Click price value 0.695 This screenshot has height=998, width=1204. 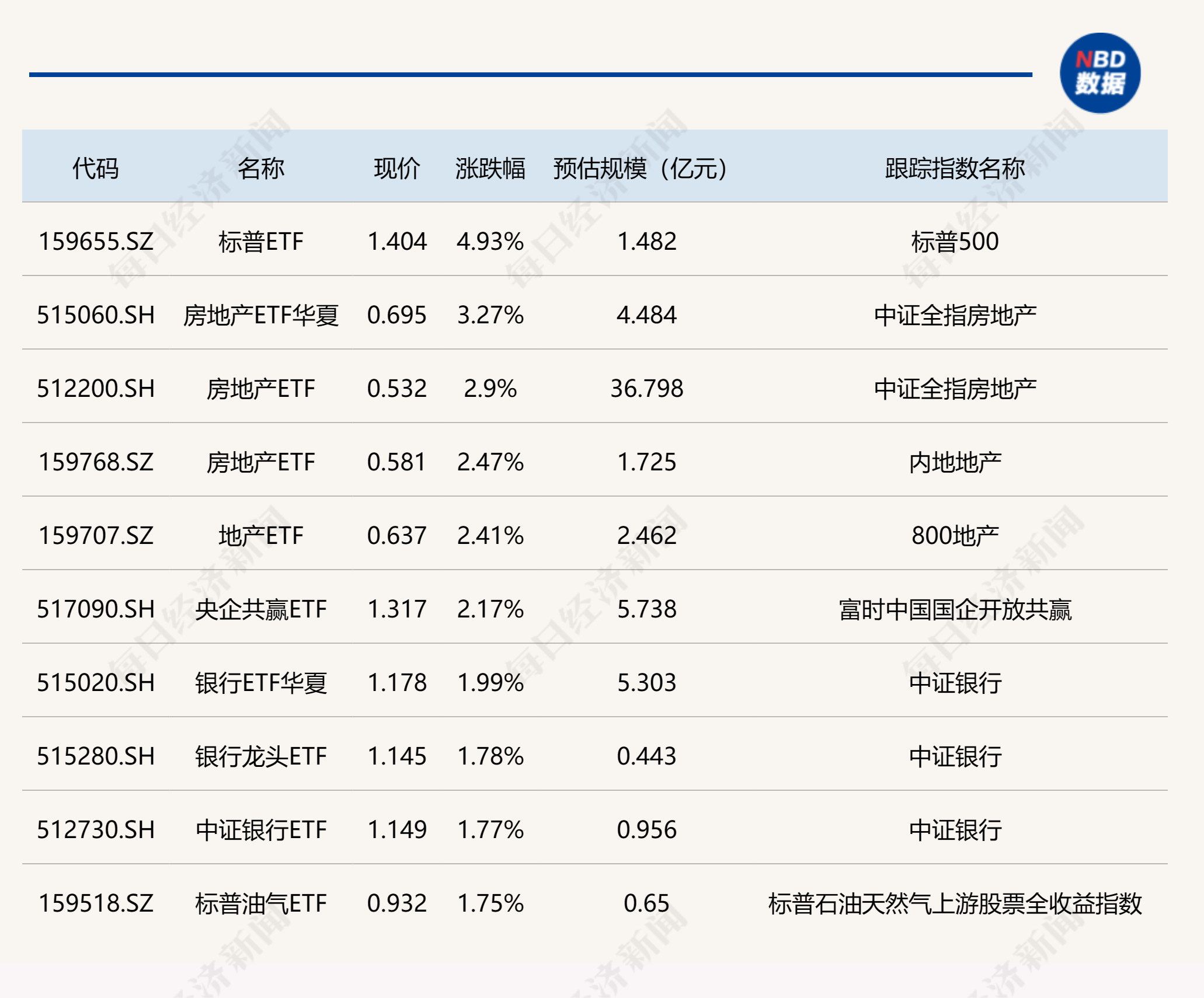point(397,315)
